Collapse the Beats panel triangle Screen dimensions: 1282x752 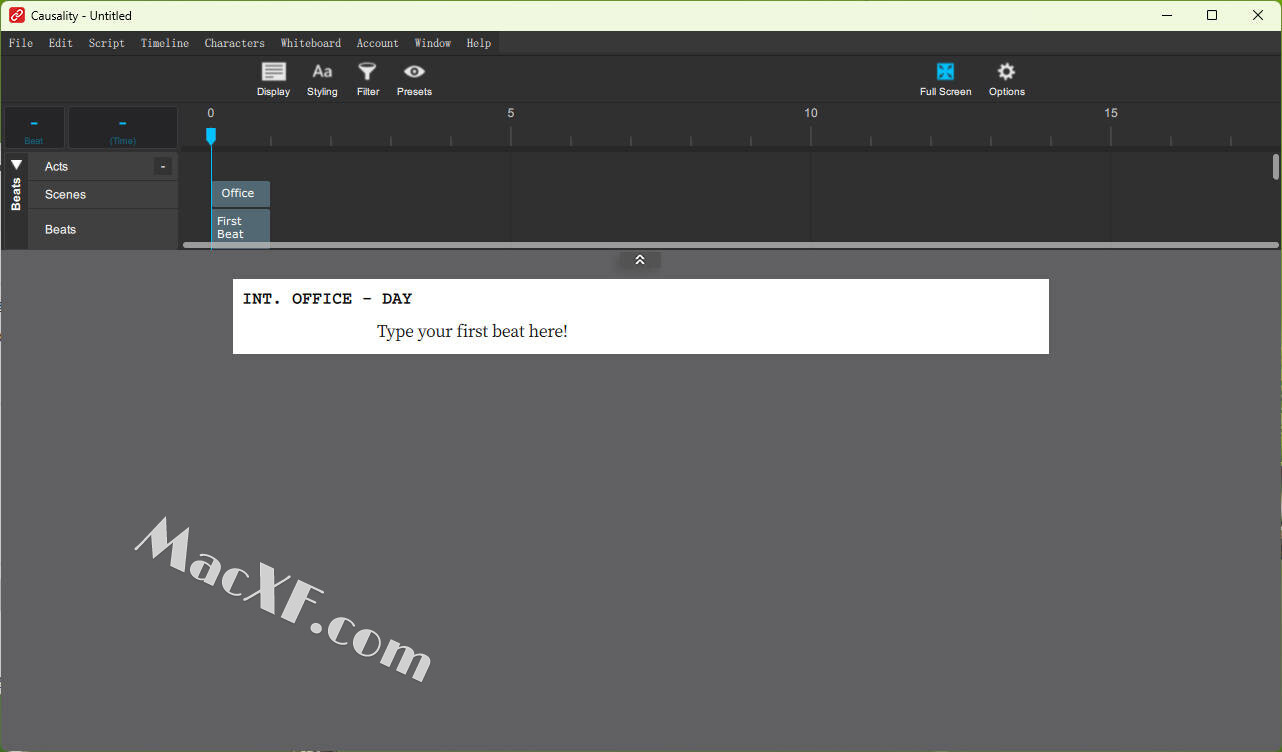click(16, 164)
